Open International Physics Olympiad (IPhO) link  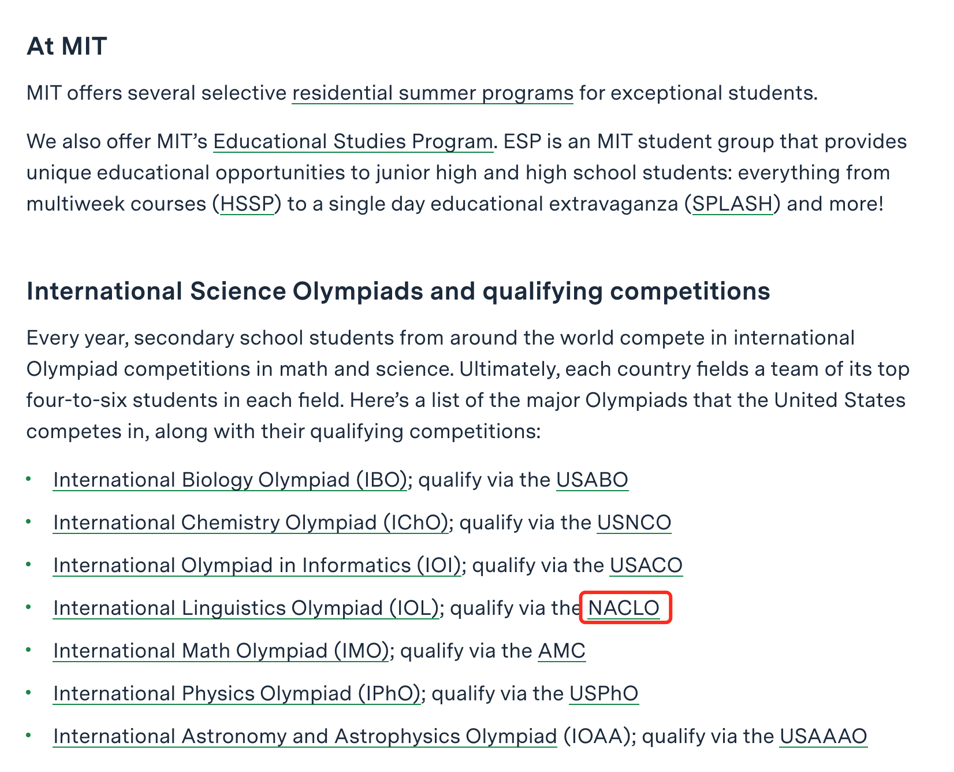click(238, 695)
